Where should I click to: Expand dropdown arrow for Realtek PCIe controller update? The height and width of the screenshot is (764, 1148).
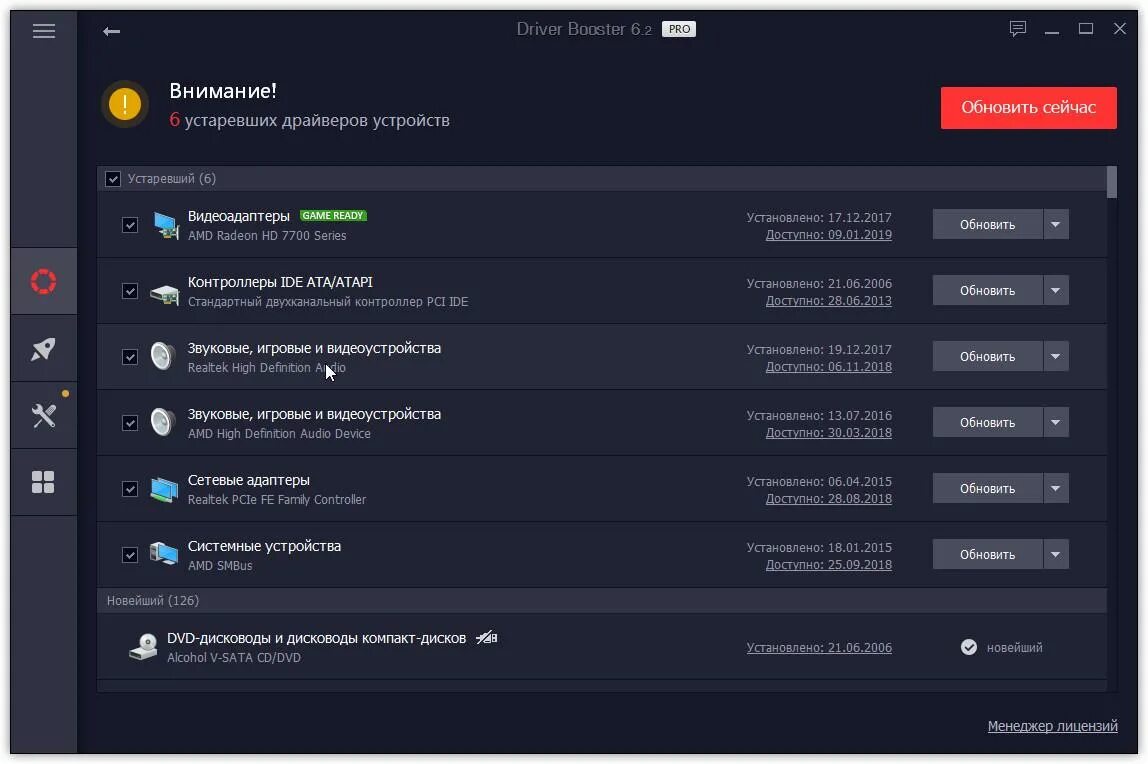coord(1056,487)
